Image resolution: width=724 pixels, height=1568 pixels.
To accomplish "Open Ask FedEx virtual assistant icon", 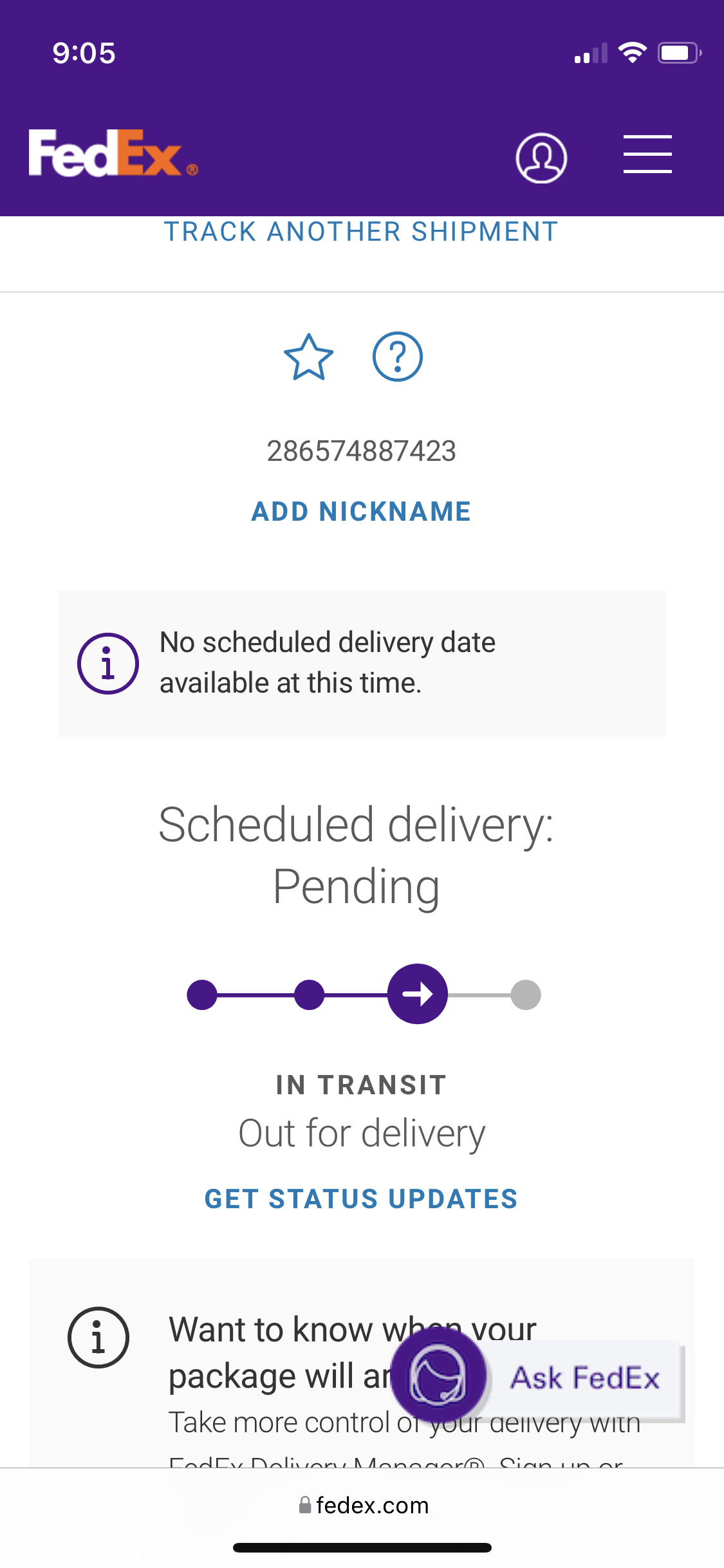I will tap(438, 1376).
